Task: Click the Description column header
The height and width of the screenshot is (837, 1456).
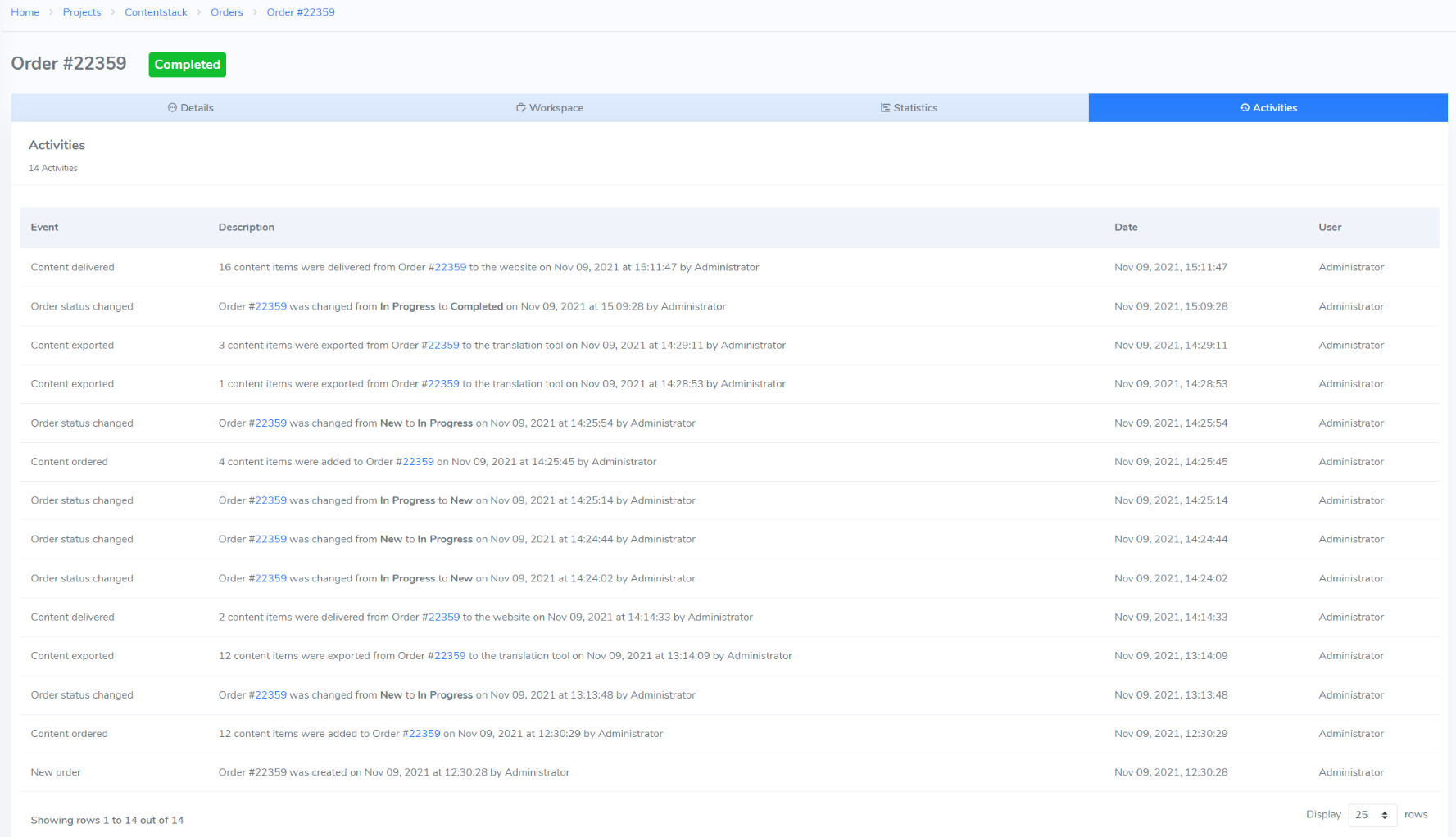Action: click(246, 228)
